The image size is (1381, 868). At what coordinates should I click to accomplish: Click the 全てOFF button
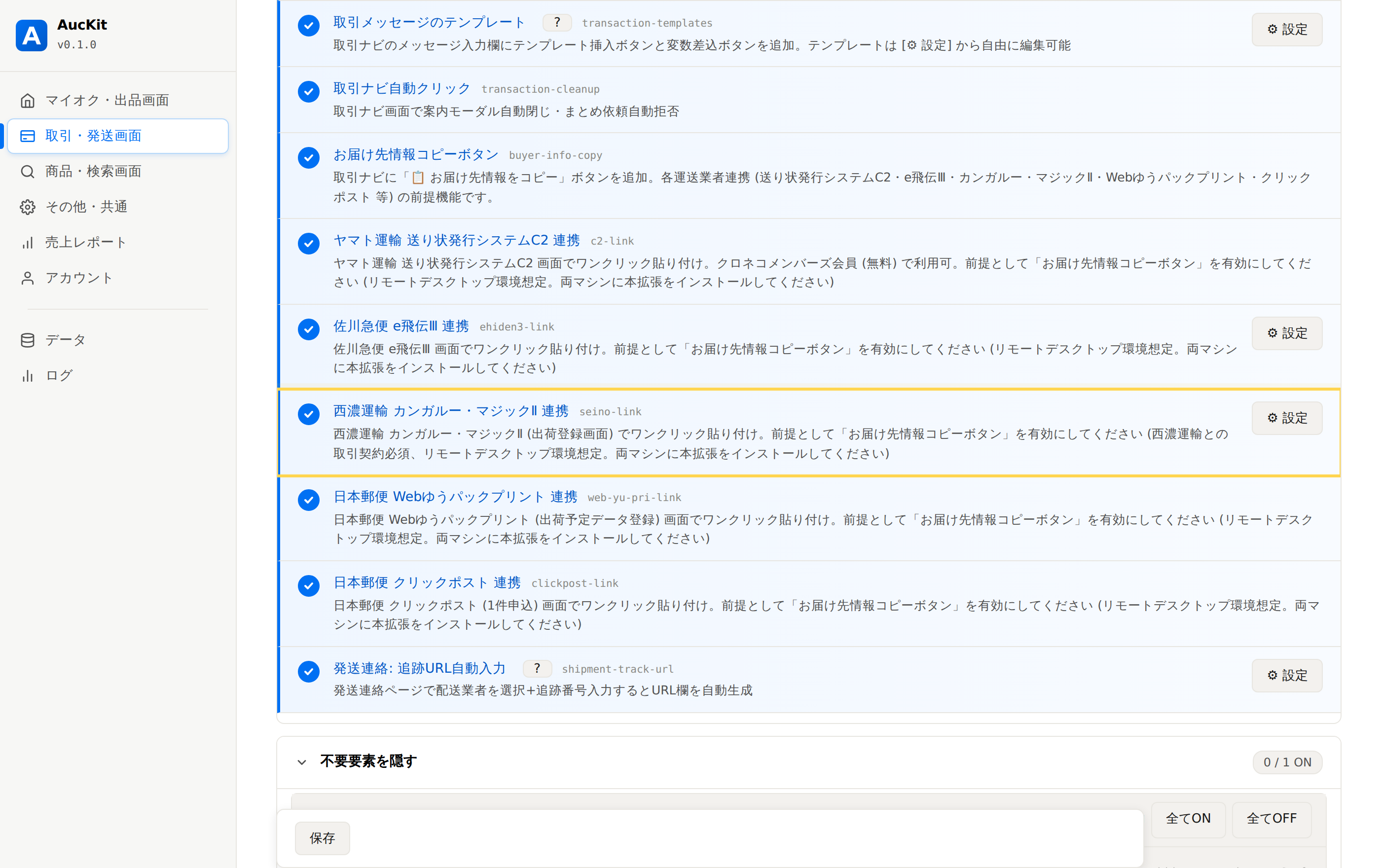[1272, 819]
